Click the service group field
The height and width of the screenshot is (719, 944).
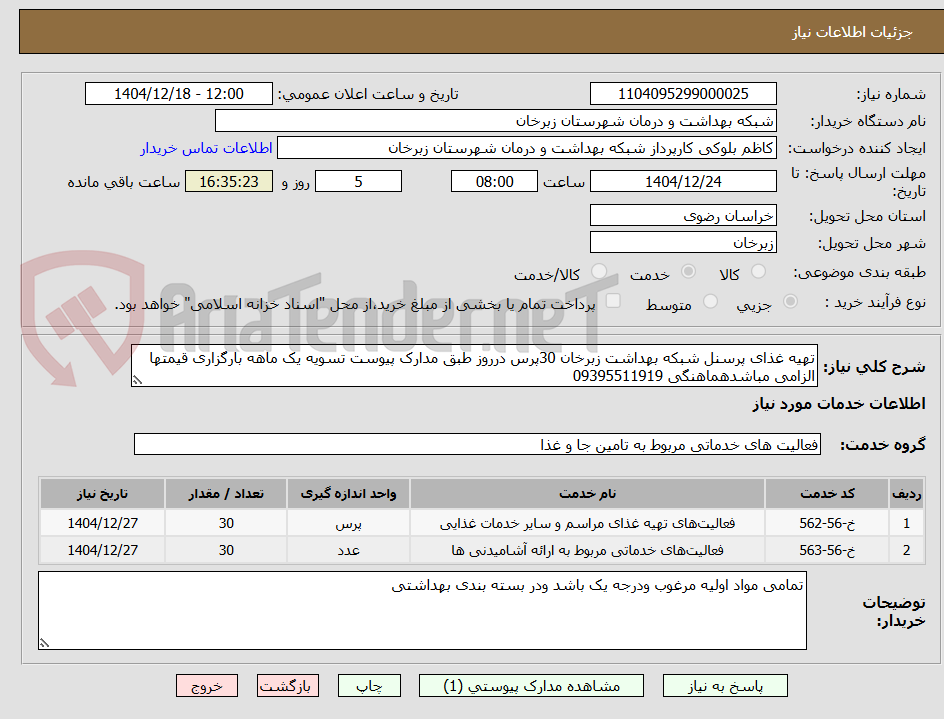coord(477,444)
